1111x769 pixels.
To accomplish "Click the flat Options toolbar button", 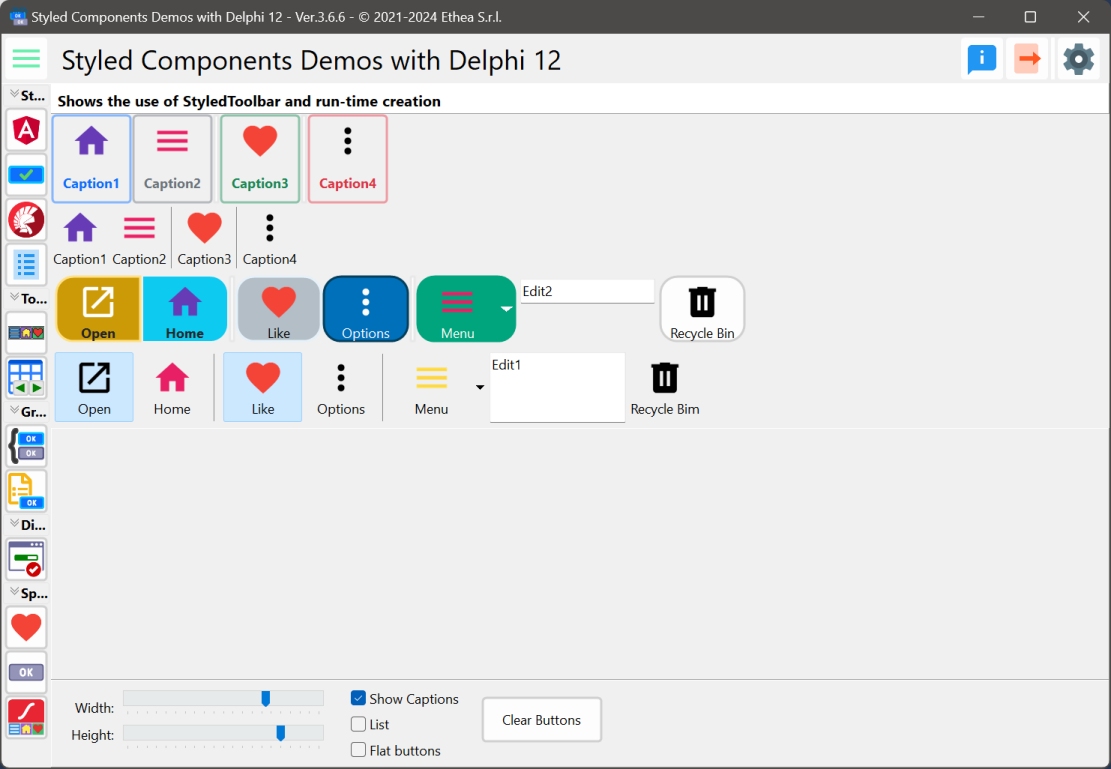I will [x=341, y=387].
